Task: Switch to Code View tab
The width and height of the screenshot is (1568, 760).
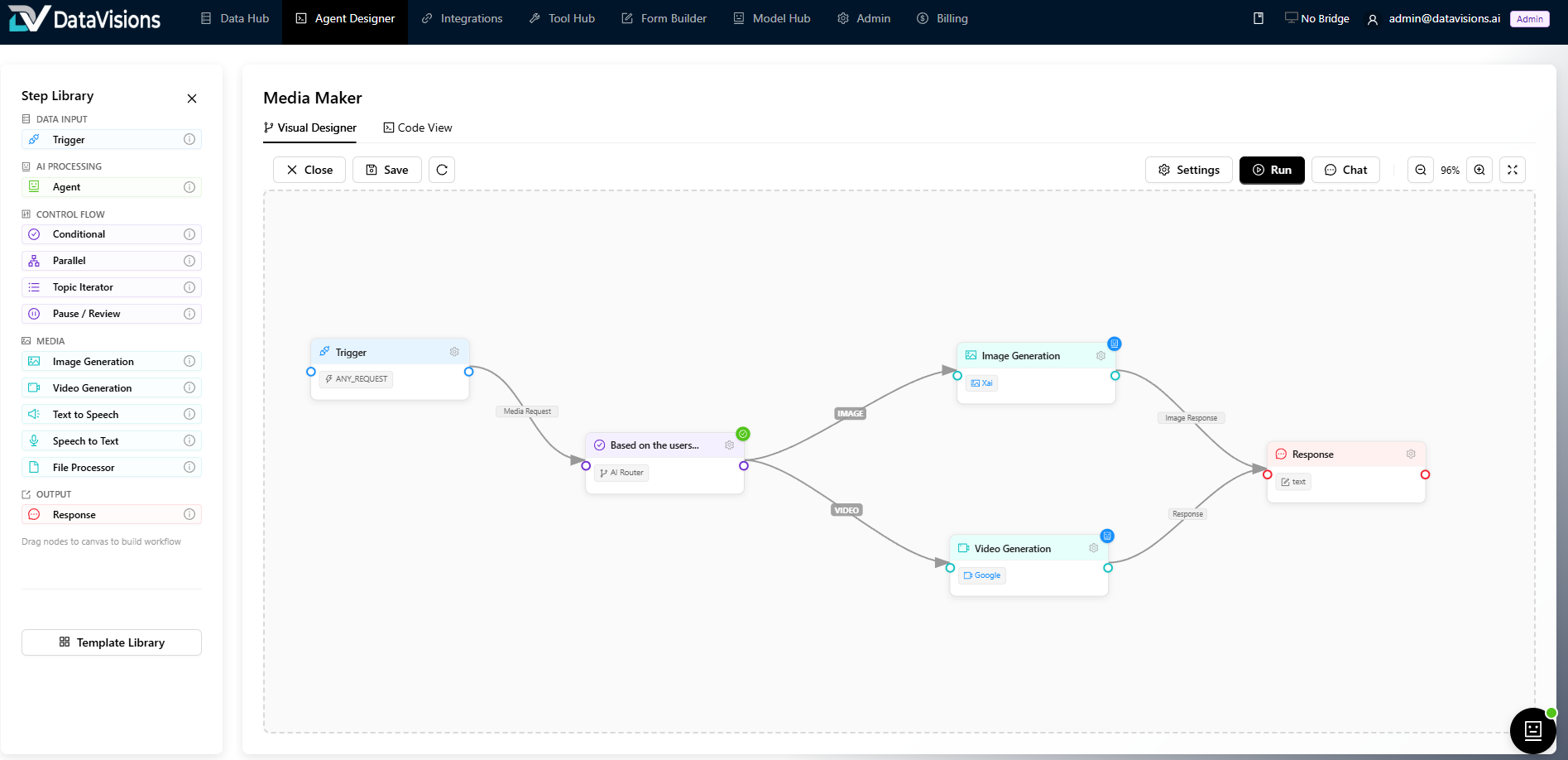Action: click(418, 127)
